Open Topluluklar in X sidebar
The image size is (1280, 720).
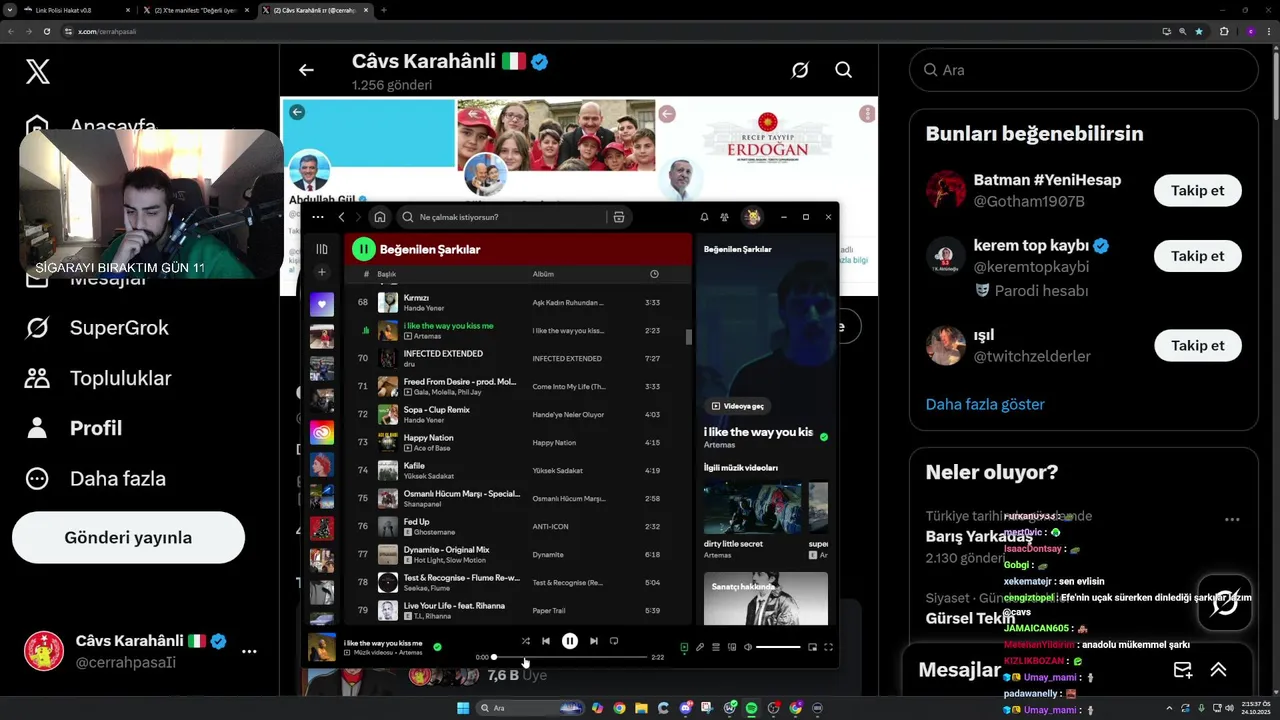pyautogui.click(x=98, y=378)
